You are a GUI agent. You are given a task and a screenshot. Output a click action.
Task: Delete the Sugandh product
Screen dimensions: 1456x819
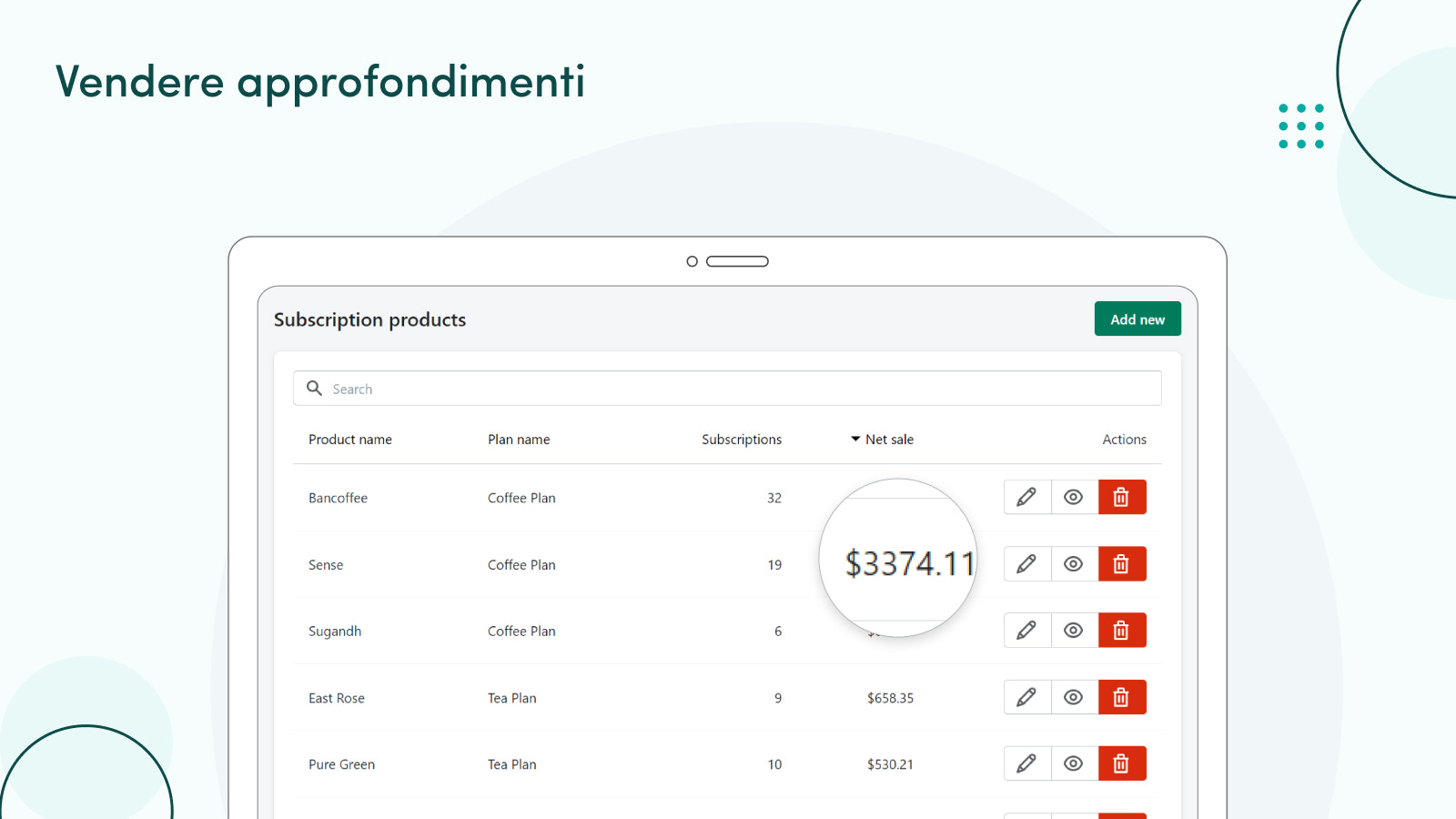click(1122, 631)
